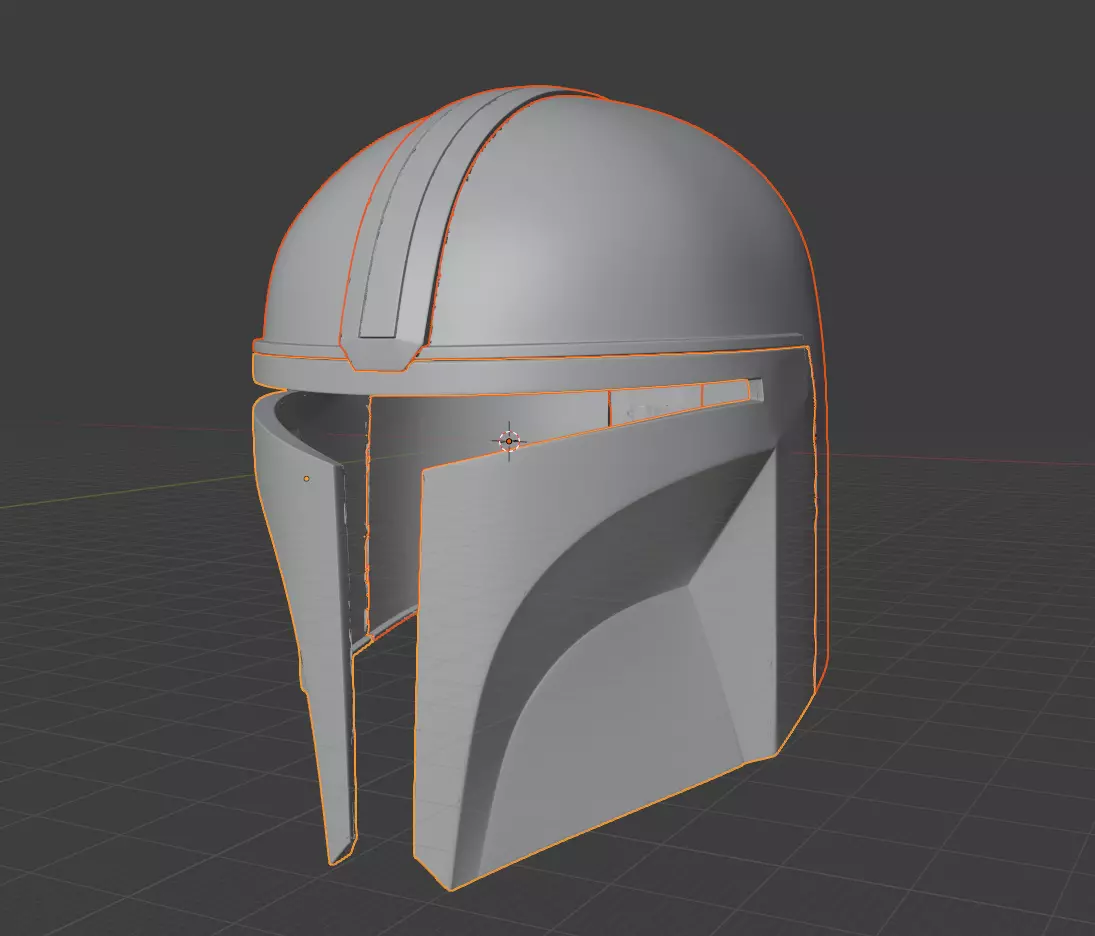This screenshot has width=1095, height=936.
Task: Click the 3D cursor crosshair in viewport
Action: coord(509,441)
